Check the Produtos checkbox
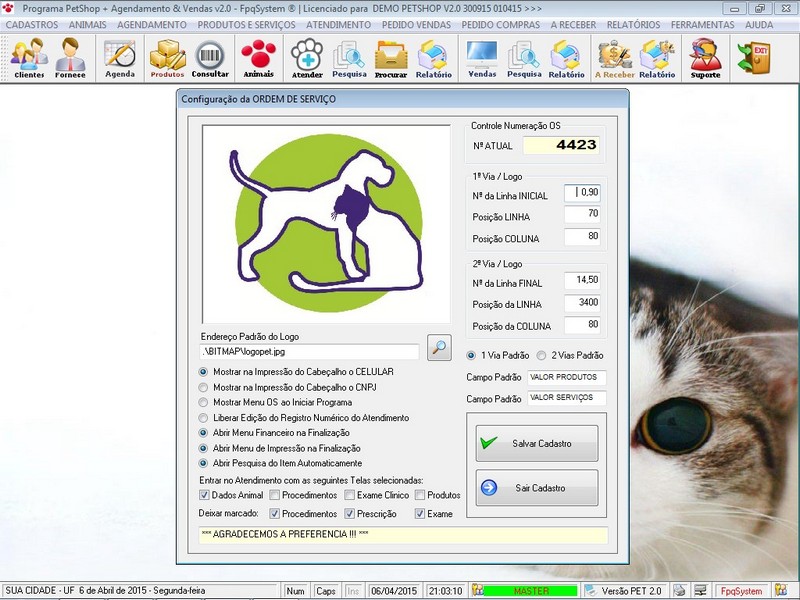Screen dimensions: 800x600 point(420,495)
